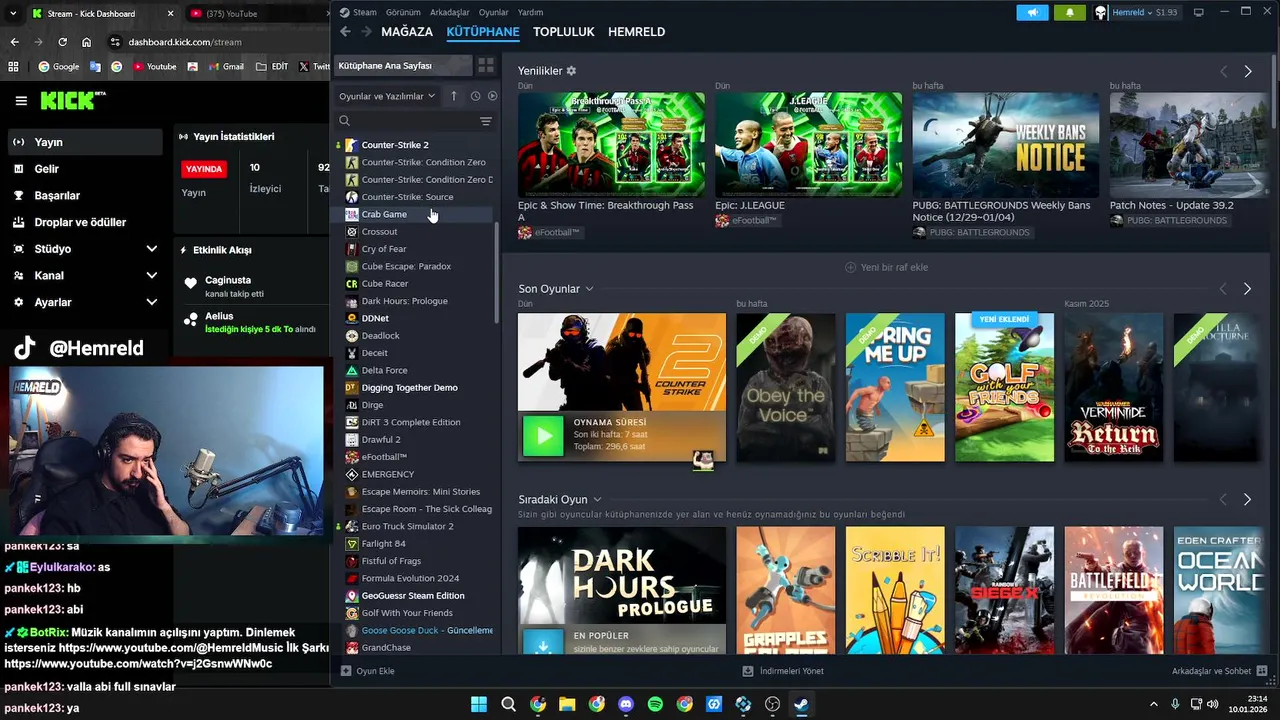Open Oyunlar menu in Steam

coord(494,12)
